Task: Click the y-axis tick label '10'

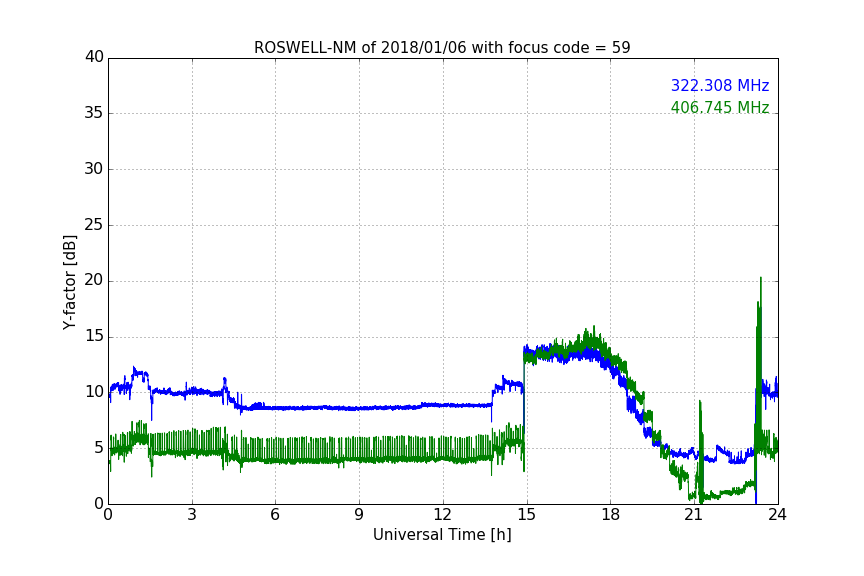Action: tap(94, 392)
